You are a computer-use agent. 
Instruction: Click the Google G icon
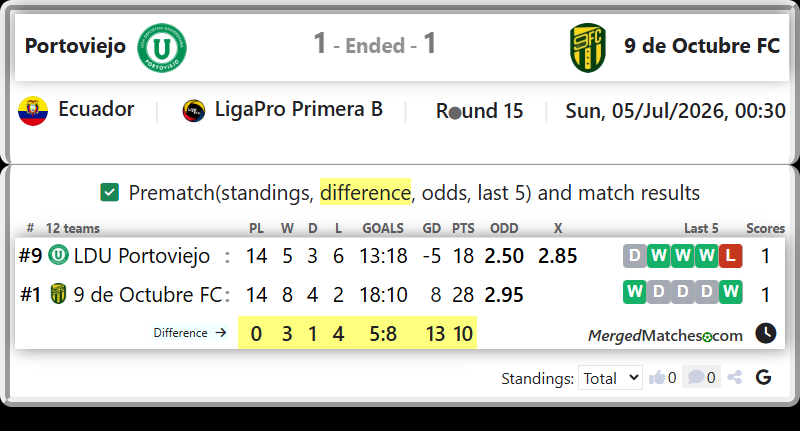763,377
